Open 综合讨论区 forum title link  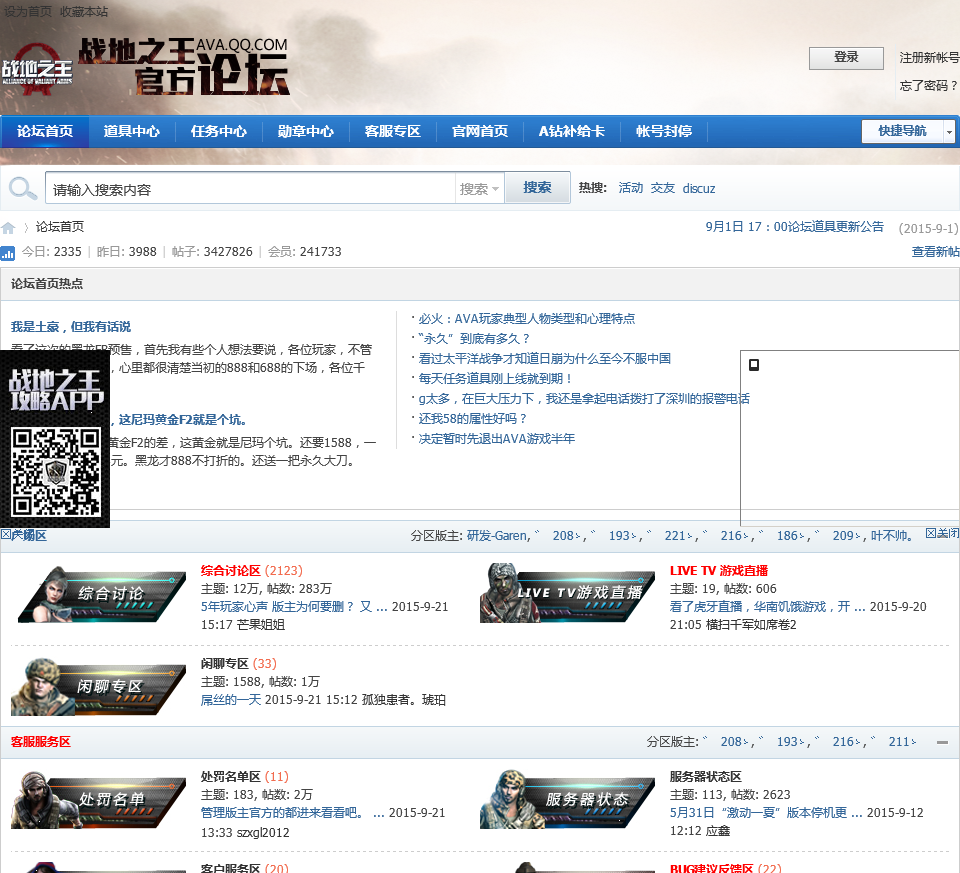pos(230,571)
